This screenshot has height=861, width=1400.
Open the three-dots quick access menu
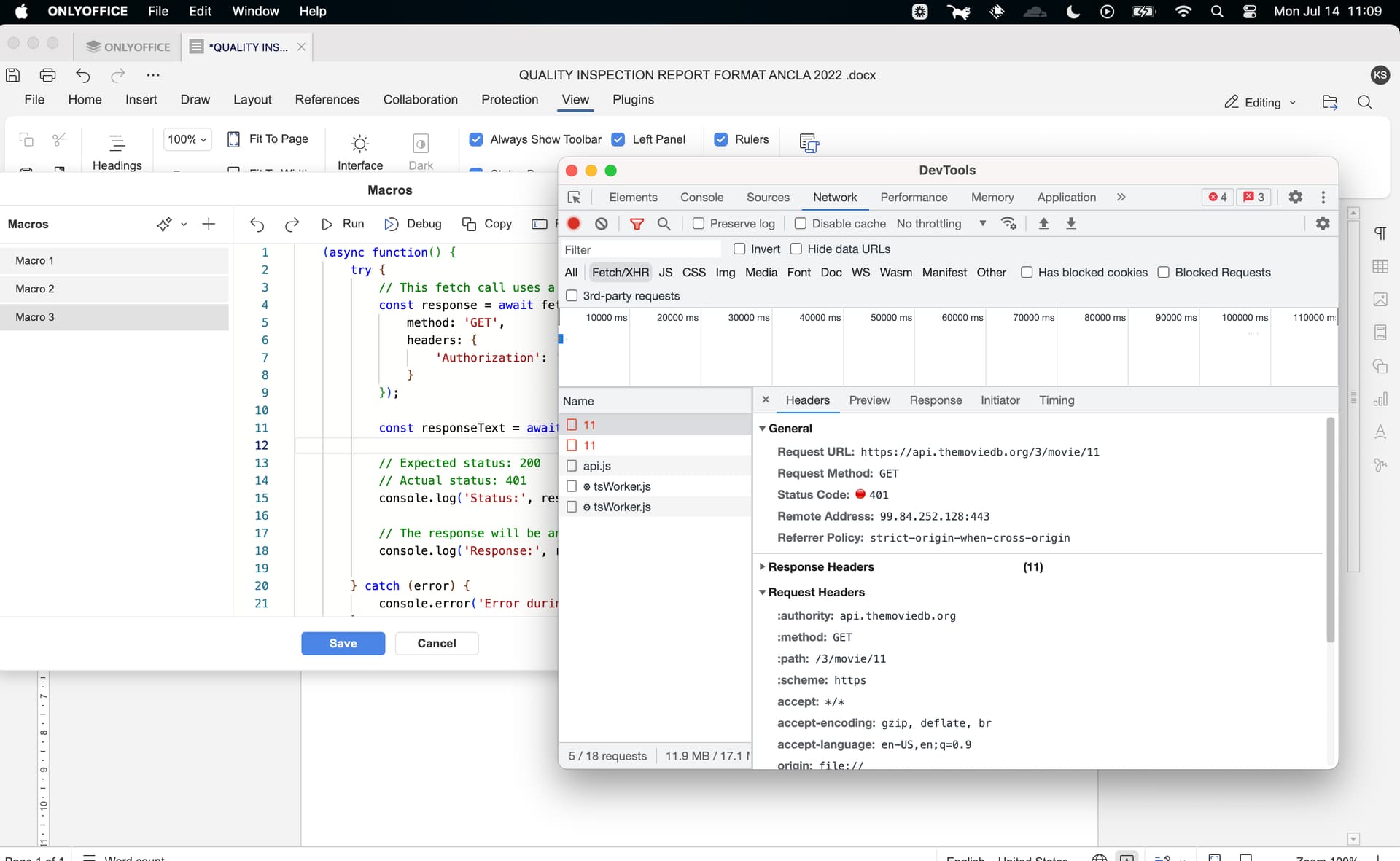[152, 75]
